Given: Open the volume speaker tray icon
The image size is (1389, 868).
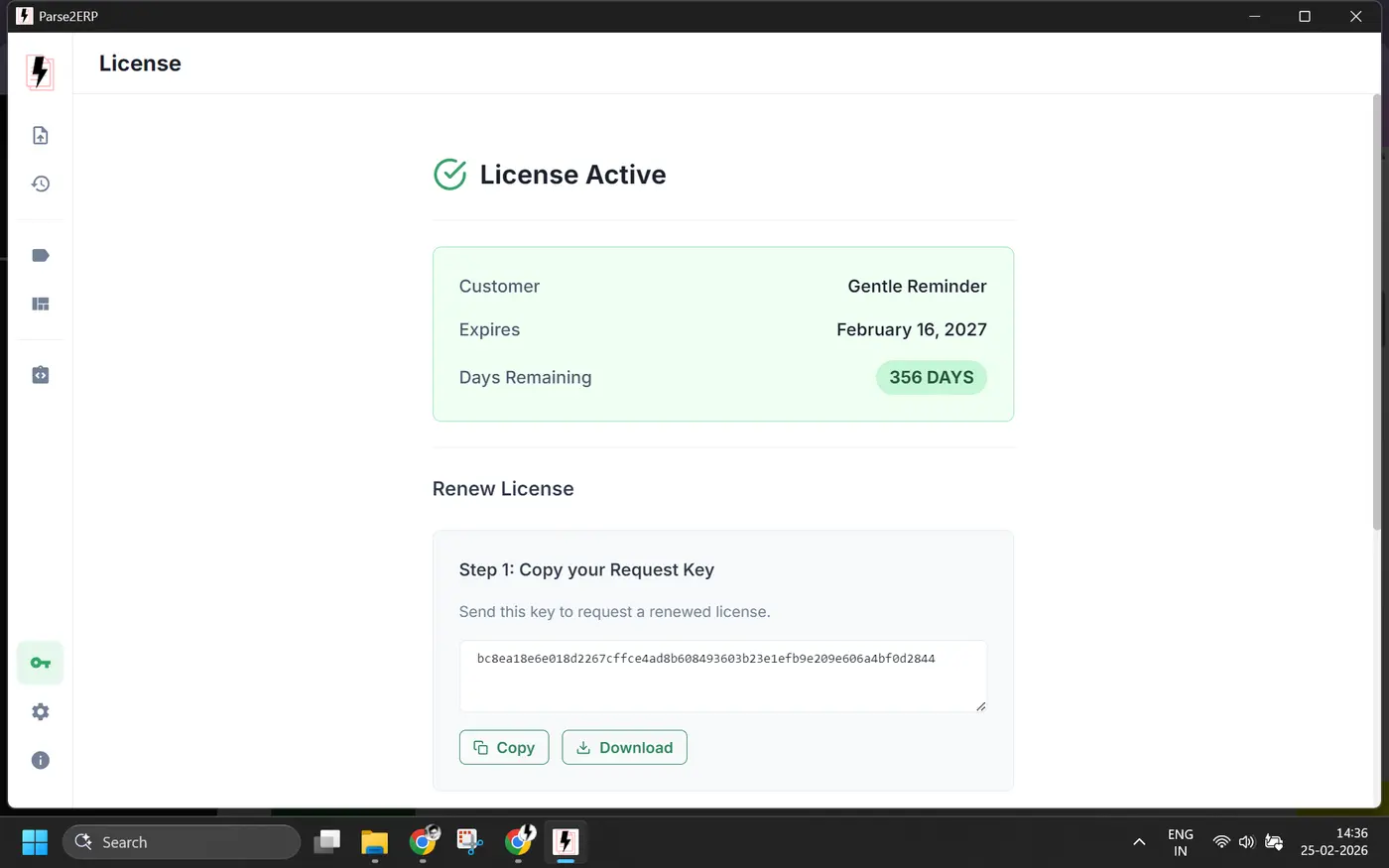Looking at the screenshot, I should [x=1247, y=842].
